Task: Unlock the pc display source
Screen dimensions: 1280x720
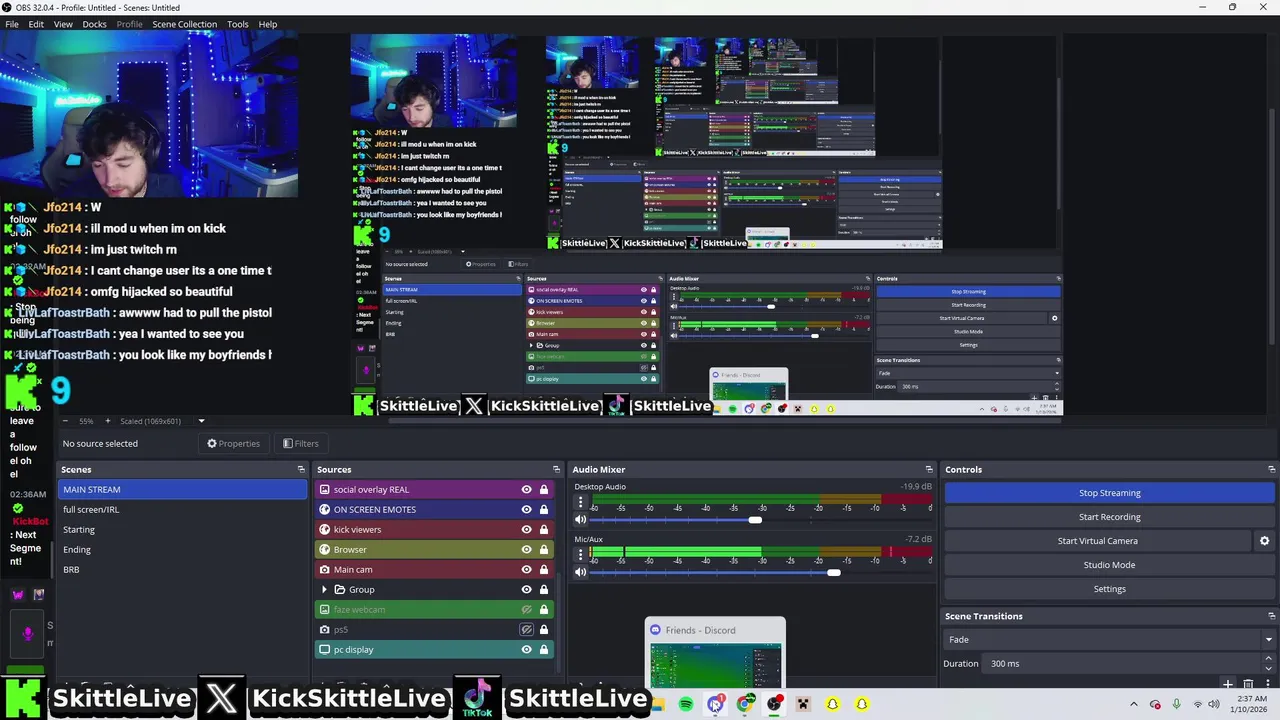Action: 544,650
